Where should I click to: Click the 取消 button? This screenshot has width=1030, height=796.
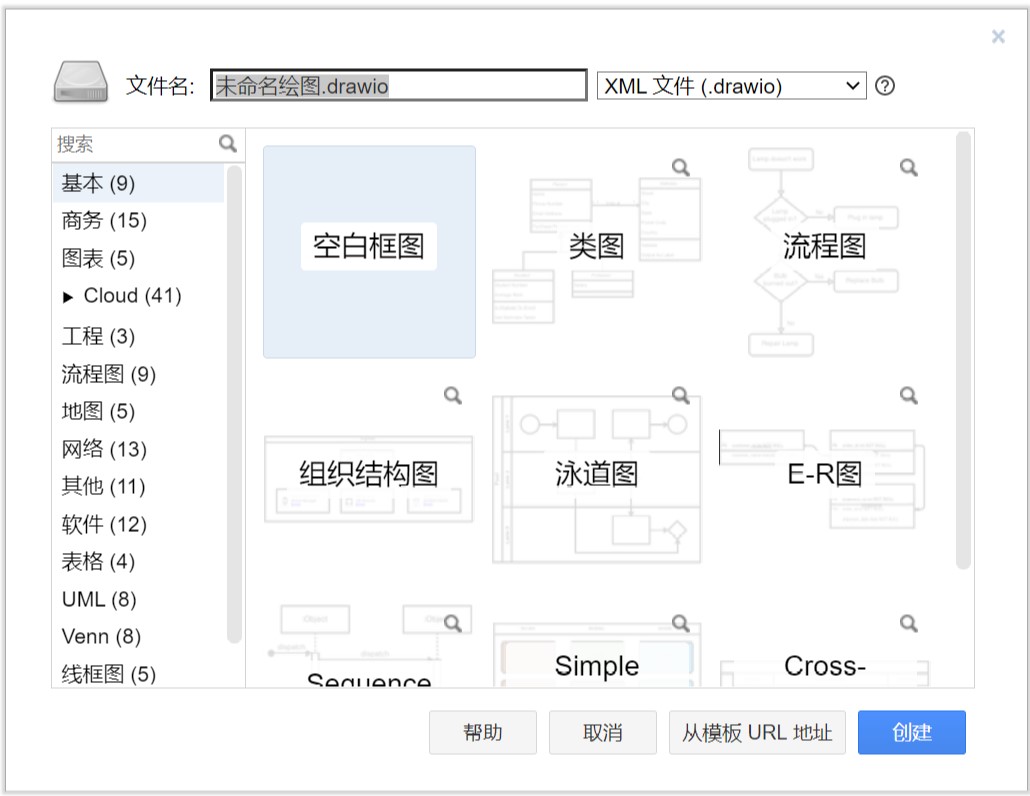point(602,732)
